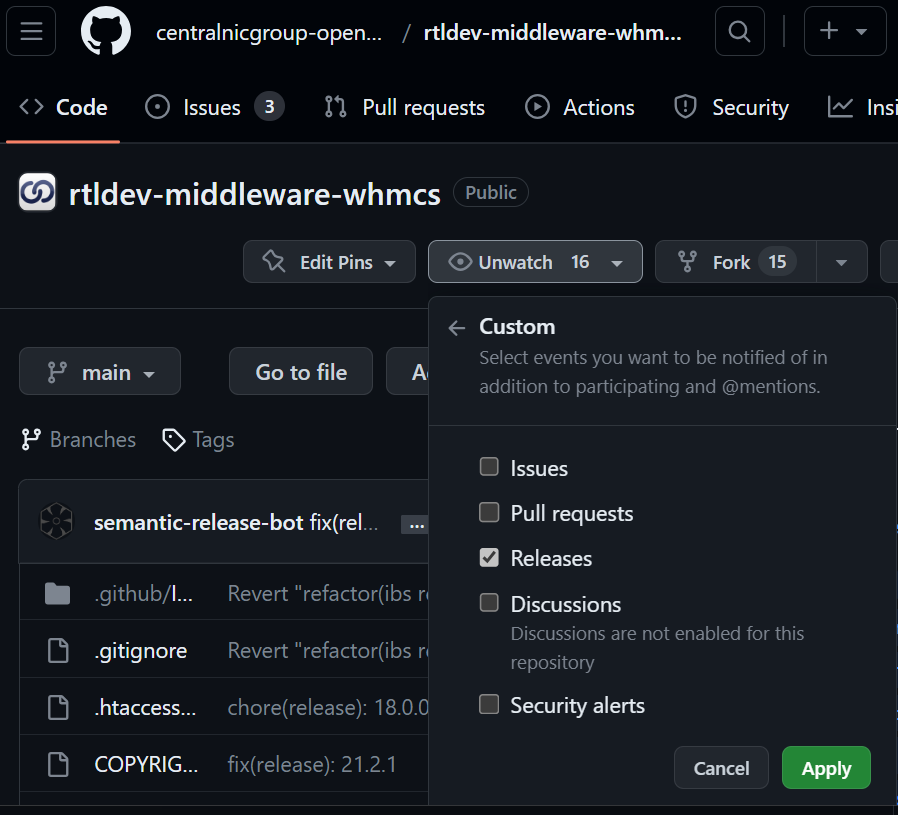The height and width of the screenshot is (815, 898).
Task: Open commit message beside .github folder
Action: point(328,594)
